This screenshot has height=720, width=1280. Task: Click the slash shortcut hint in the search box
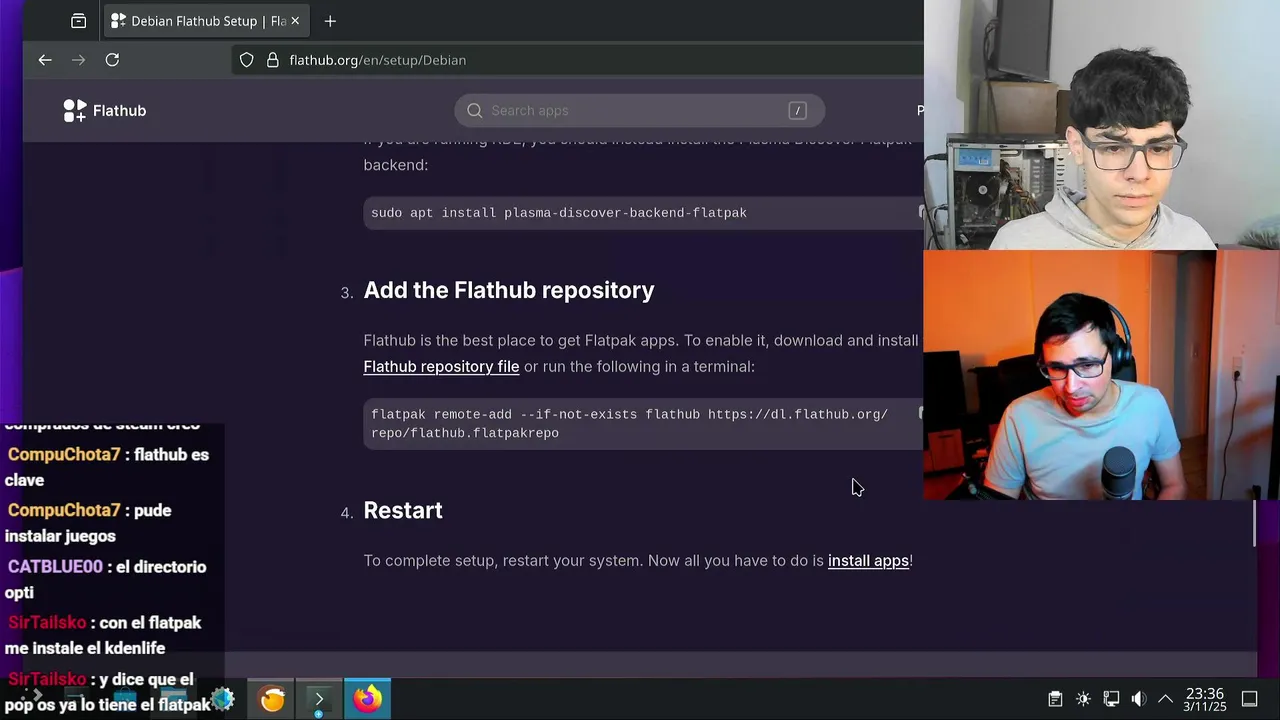point(797,111)
